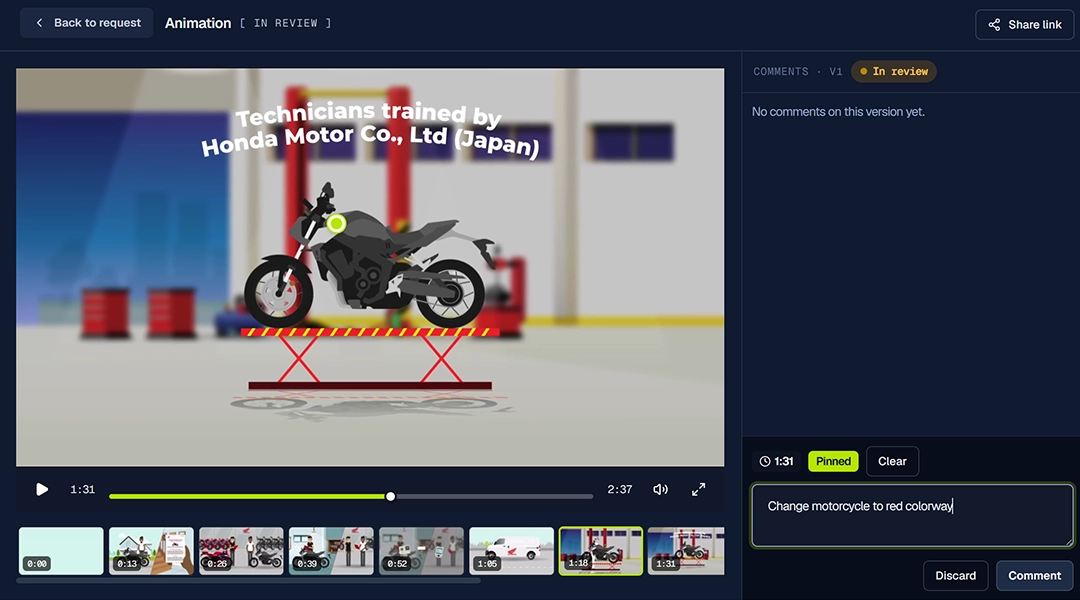This screenshot has height=600, width=1080.
Task: Click the Animation title text
Action: pos(198,23)
